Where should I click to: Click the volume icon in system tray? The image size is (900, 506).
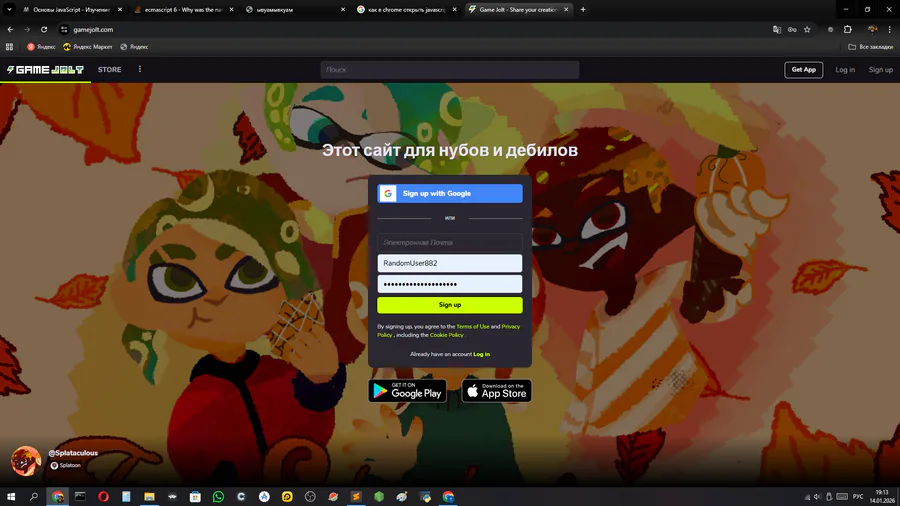[817, 497]
